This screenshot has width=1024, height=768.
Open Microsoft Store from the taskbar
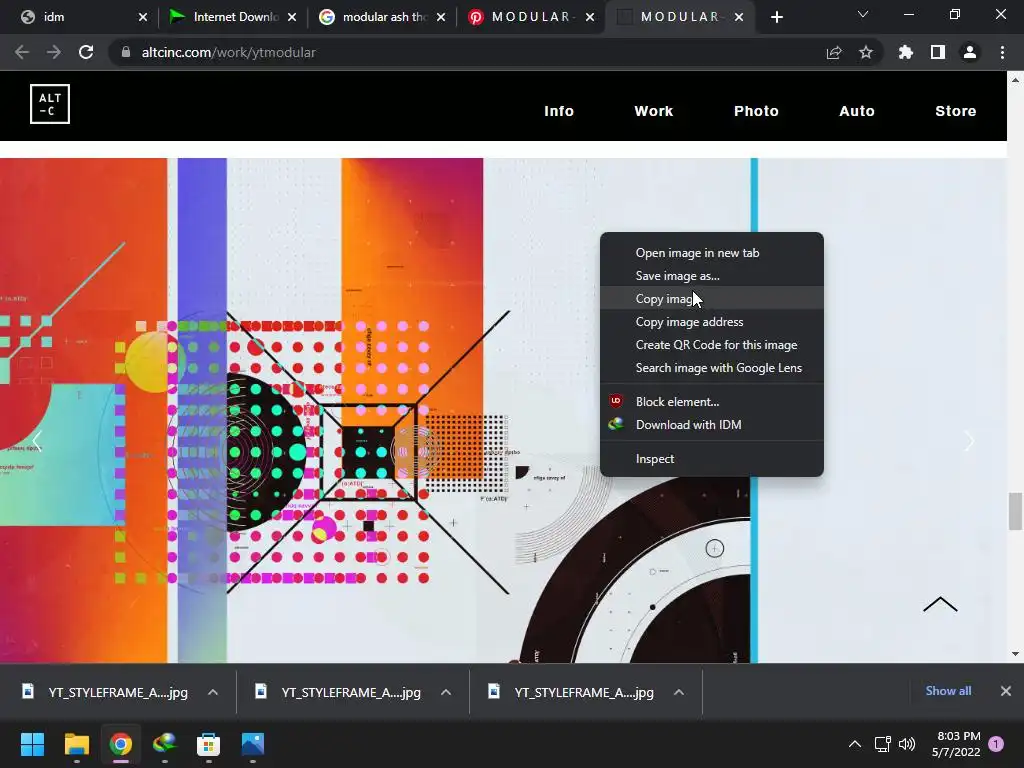click(208, 744)
